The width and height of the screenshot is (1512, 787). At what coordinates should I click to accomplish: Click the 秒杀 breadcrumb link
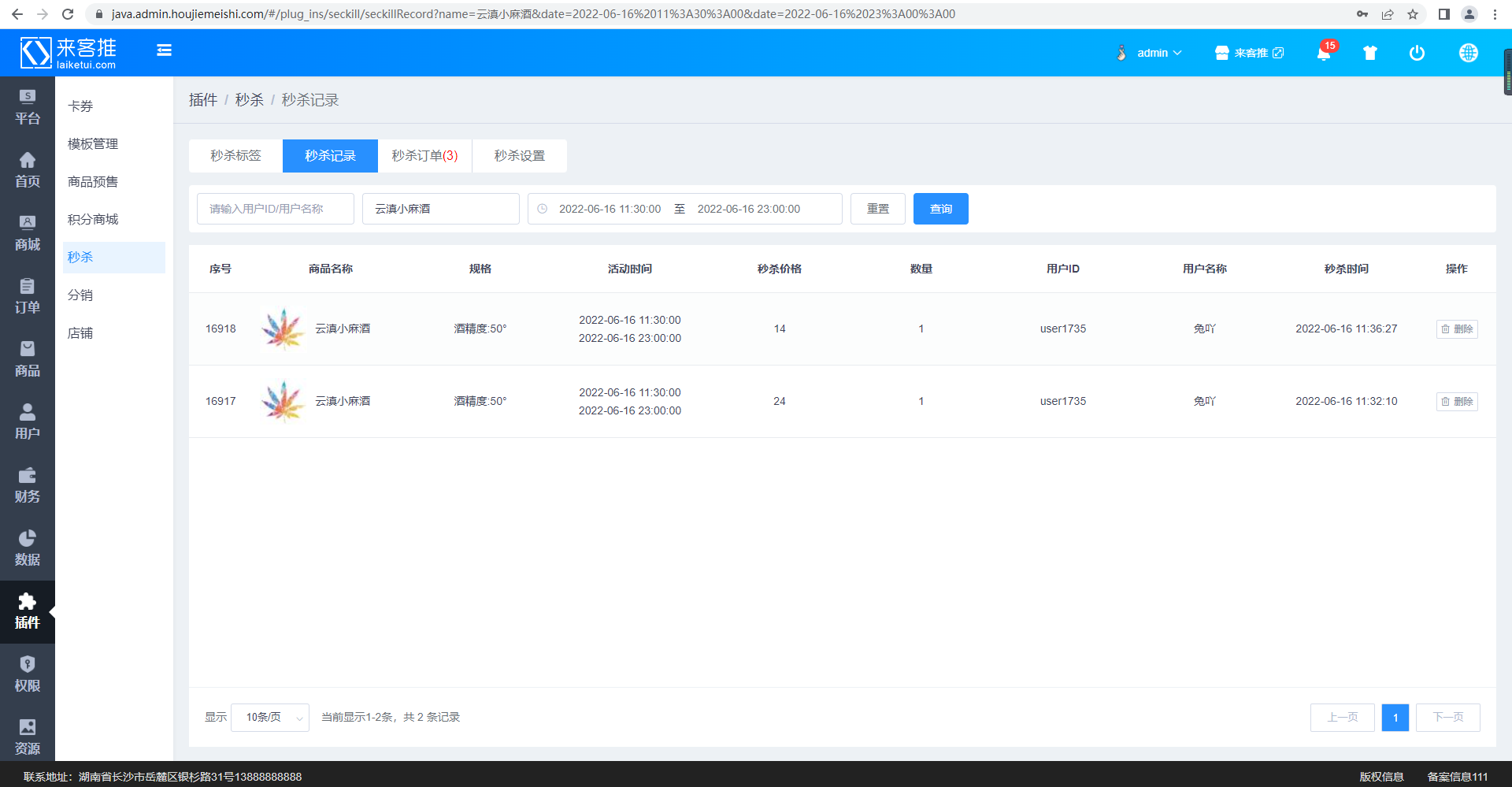(x=250, y=100)
